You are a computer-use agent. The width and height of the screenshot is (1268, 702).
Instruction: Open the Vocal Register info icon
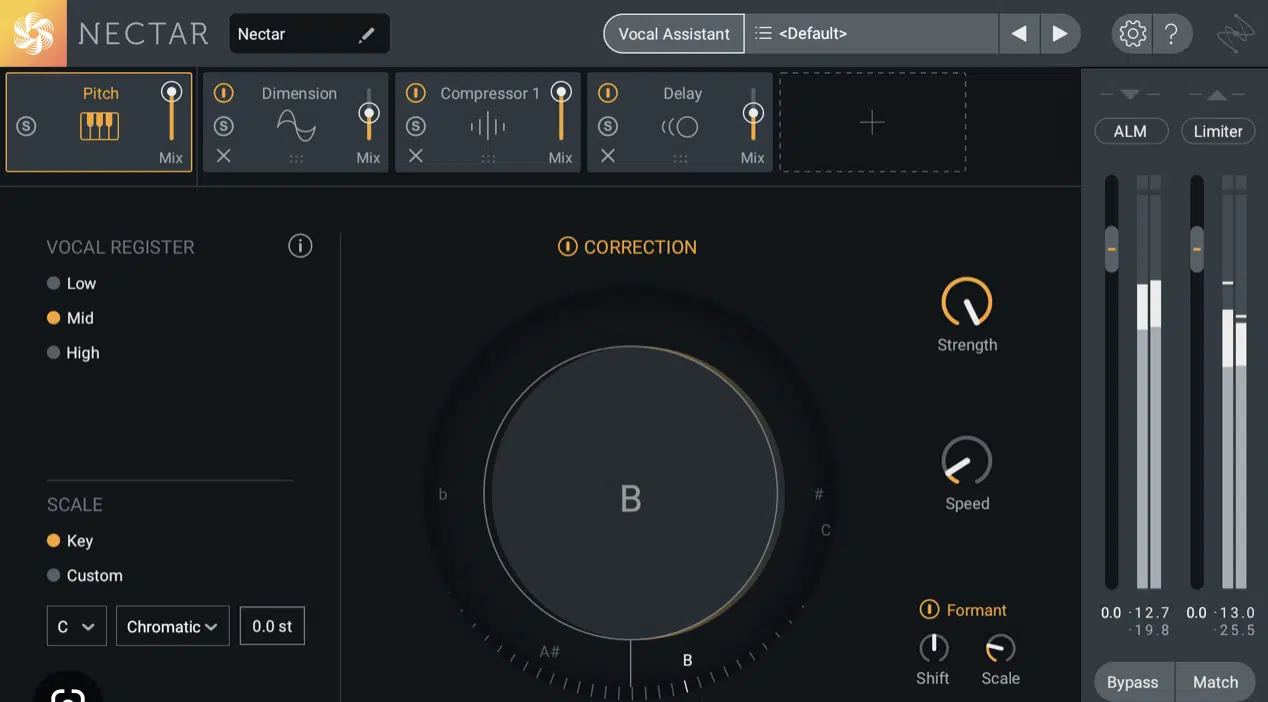[x=300, y=246]
